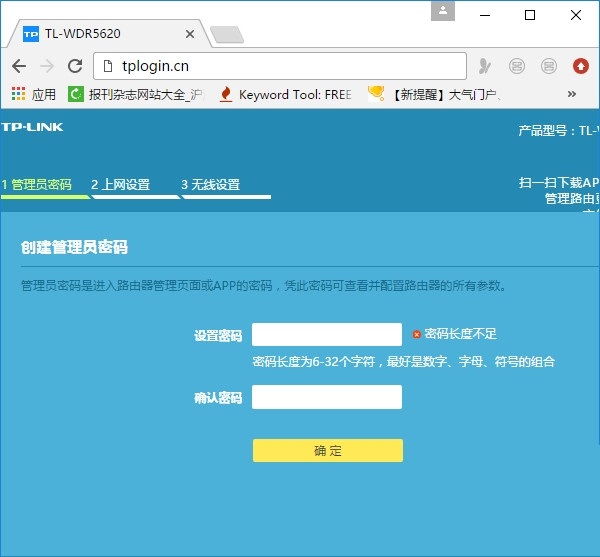Close the TL-WDR5620 browser tab
The image size is (600, 557).
189,34
